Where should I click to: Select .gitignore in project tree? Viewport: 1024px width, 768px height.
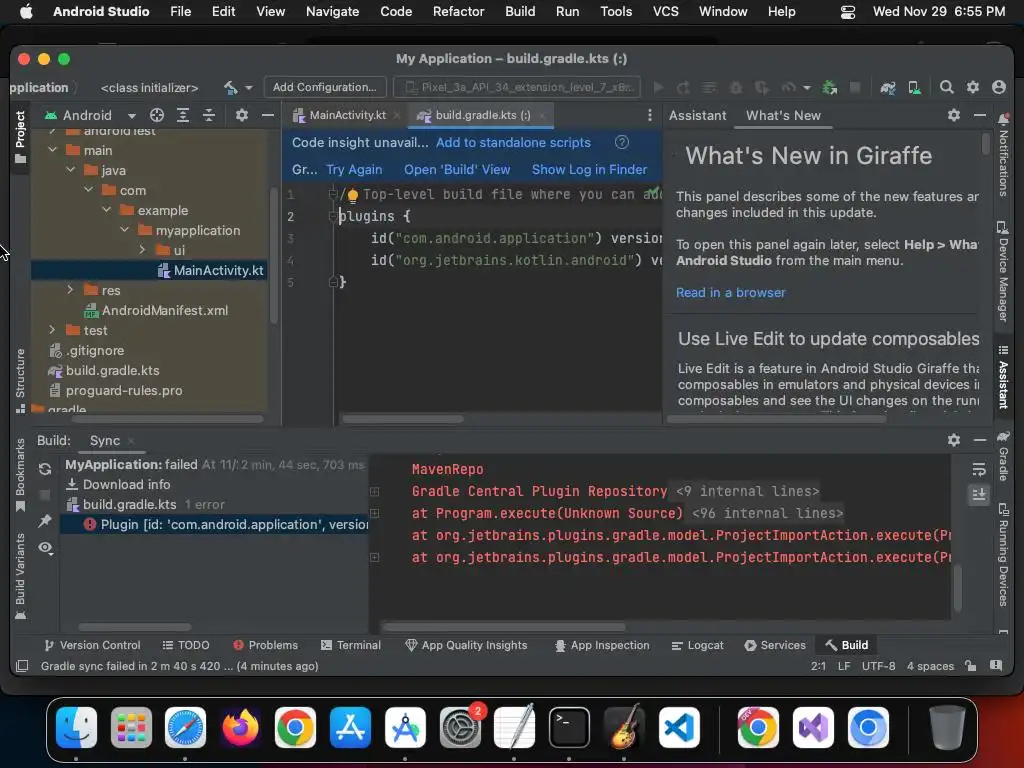(x=86, y=351)
